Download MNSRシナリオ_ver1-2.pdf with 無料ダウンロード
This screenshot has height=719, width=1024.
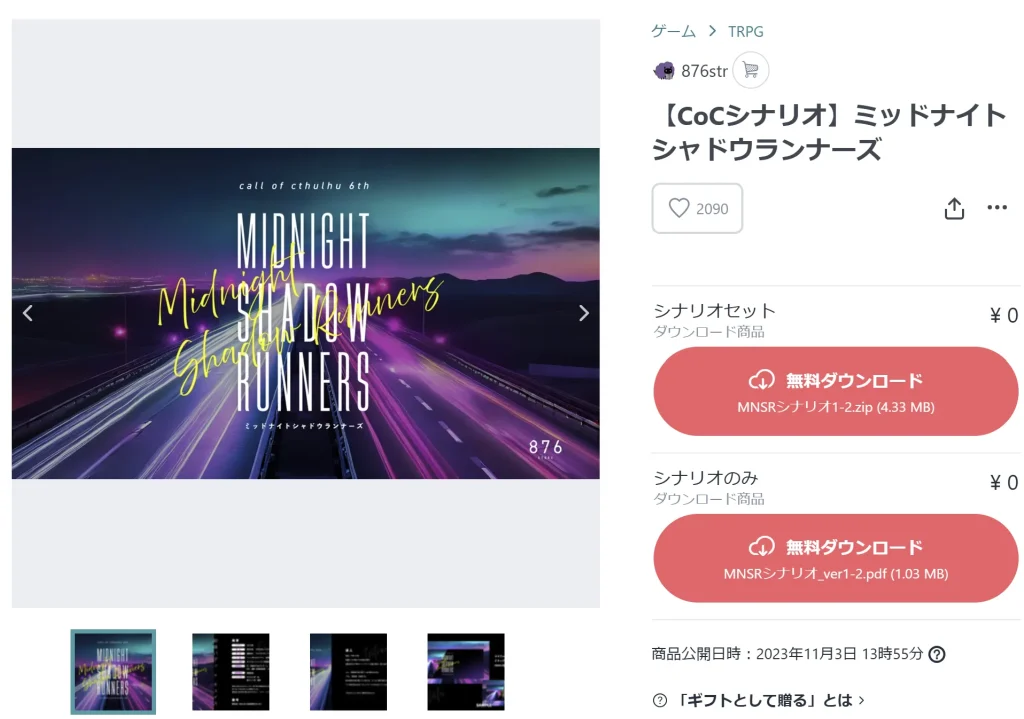pyautogui.click(x=835, y=558)
